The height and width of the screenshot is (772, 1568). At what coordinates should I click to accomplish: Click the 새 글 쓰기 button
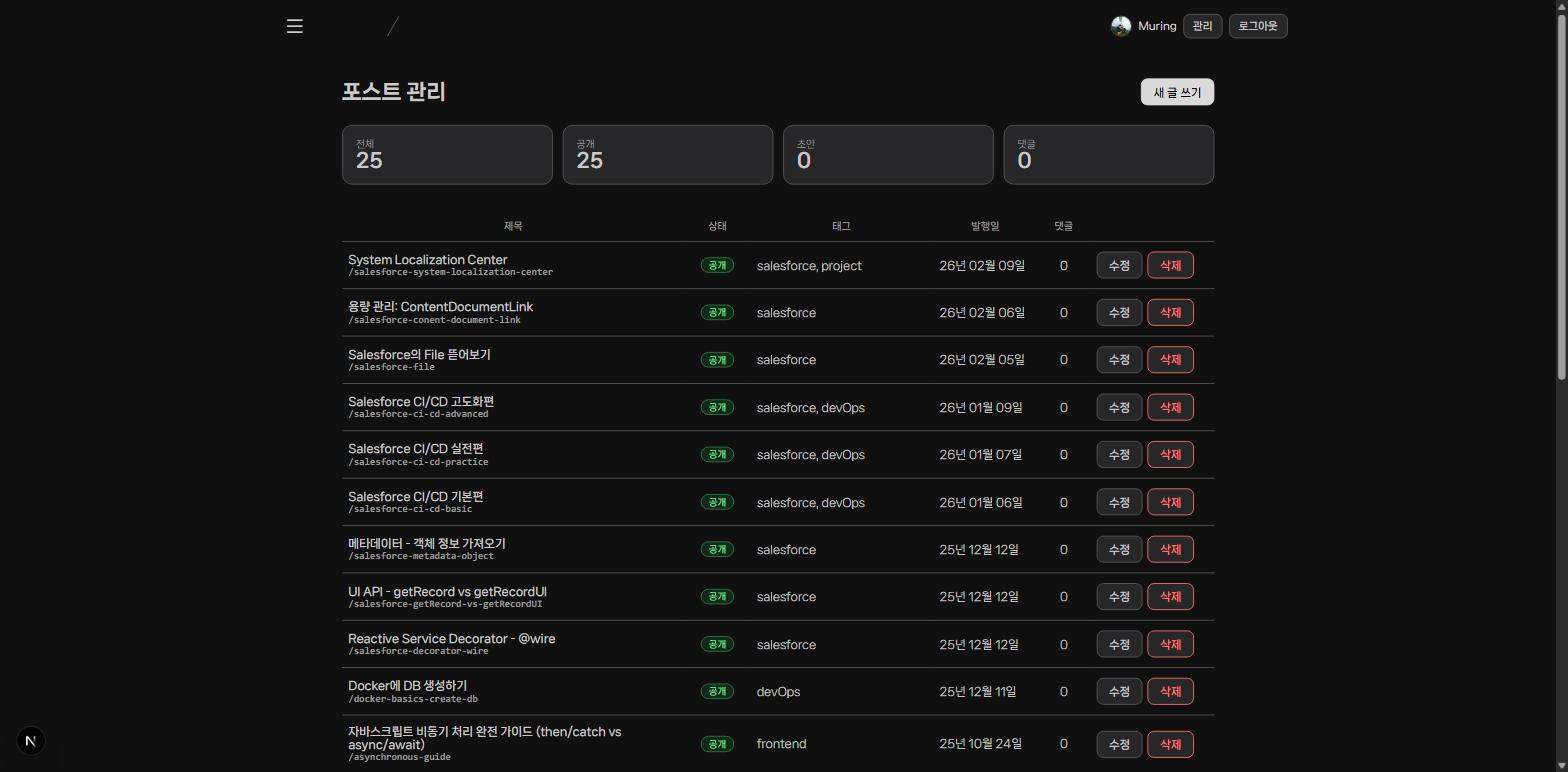(x=1177, y=92)
